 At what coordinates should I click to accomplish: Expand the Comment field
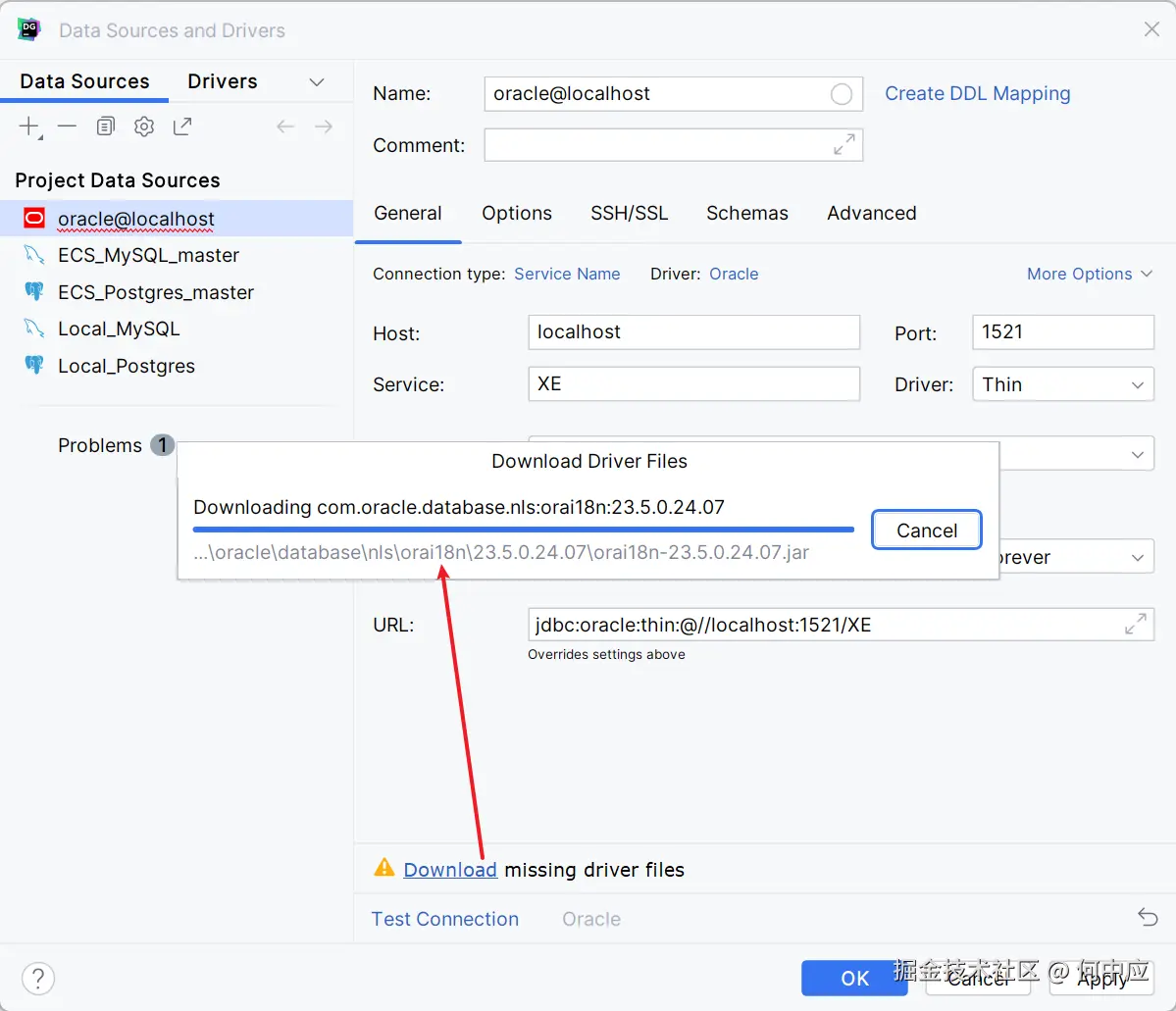click(844, 145)
